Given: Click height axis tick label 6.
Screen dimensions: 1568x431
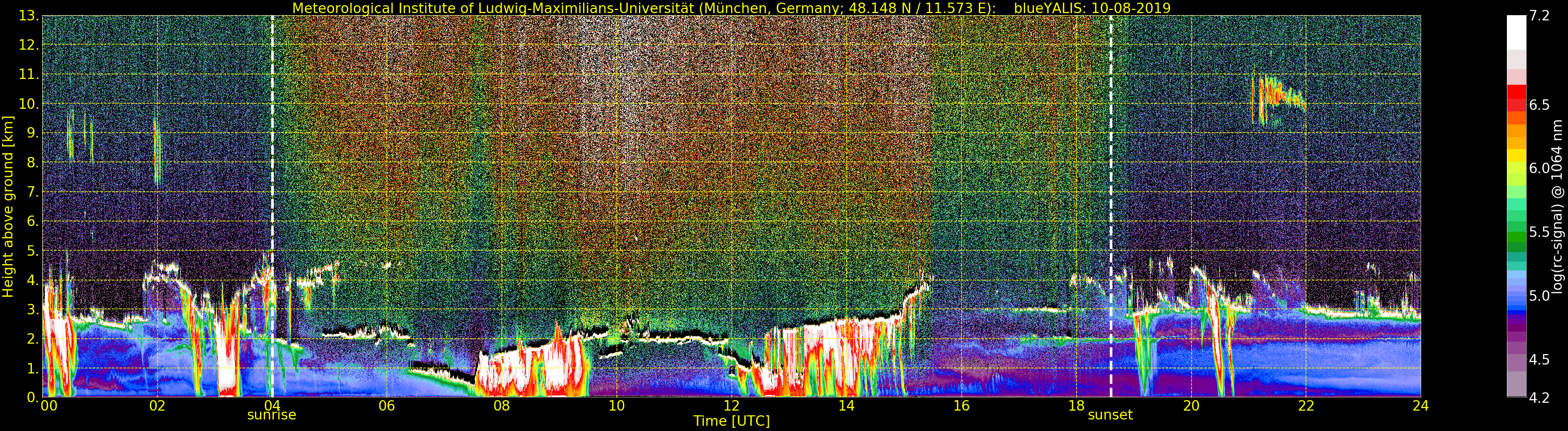Looking at the screenshot, I should (32, 221).
